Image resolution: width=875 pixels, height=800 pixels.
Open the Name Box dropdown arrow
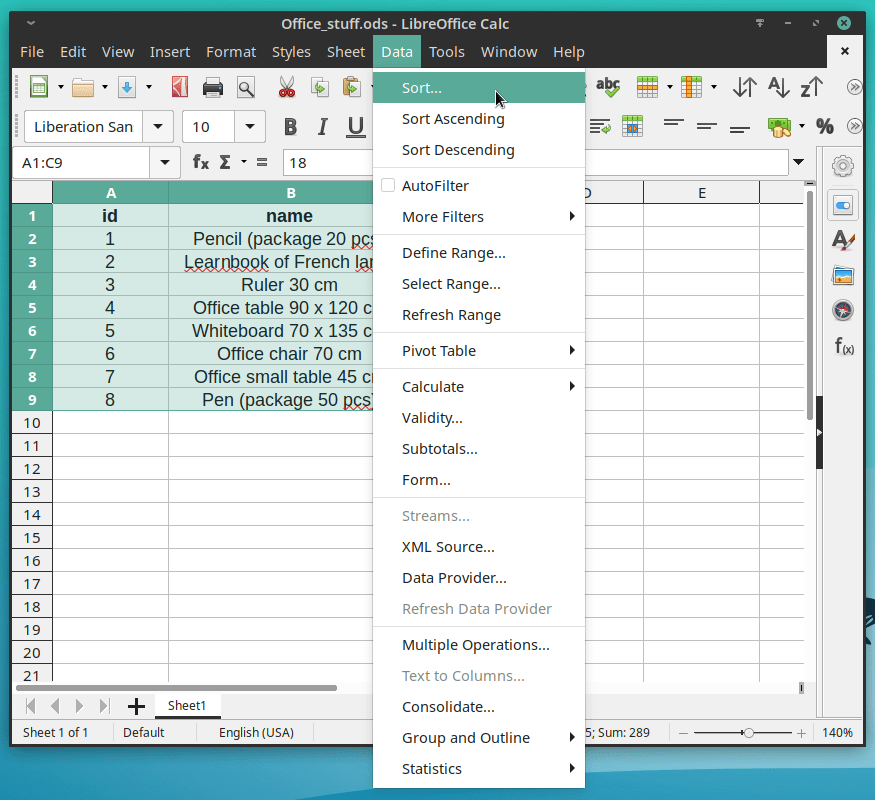click(165, 162)
